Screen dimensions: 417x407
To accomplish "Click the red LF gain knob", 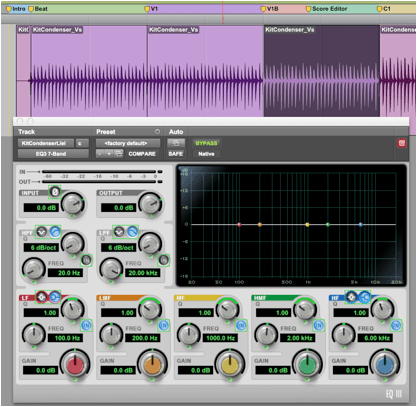I will coord(75,364).
